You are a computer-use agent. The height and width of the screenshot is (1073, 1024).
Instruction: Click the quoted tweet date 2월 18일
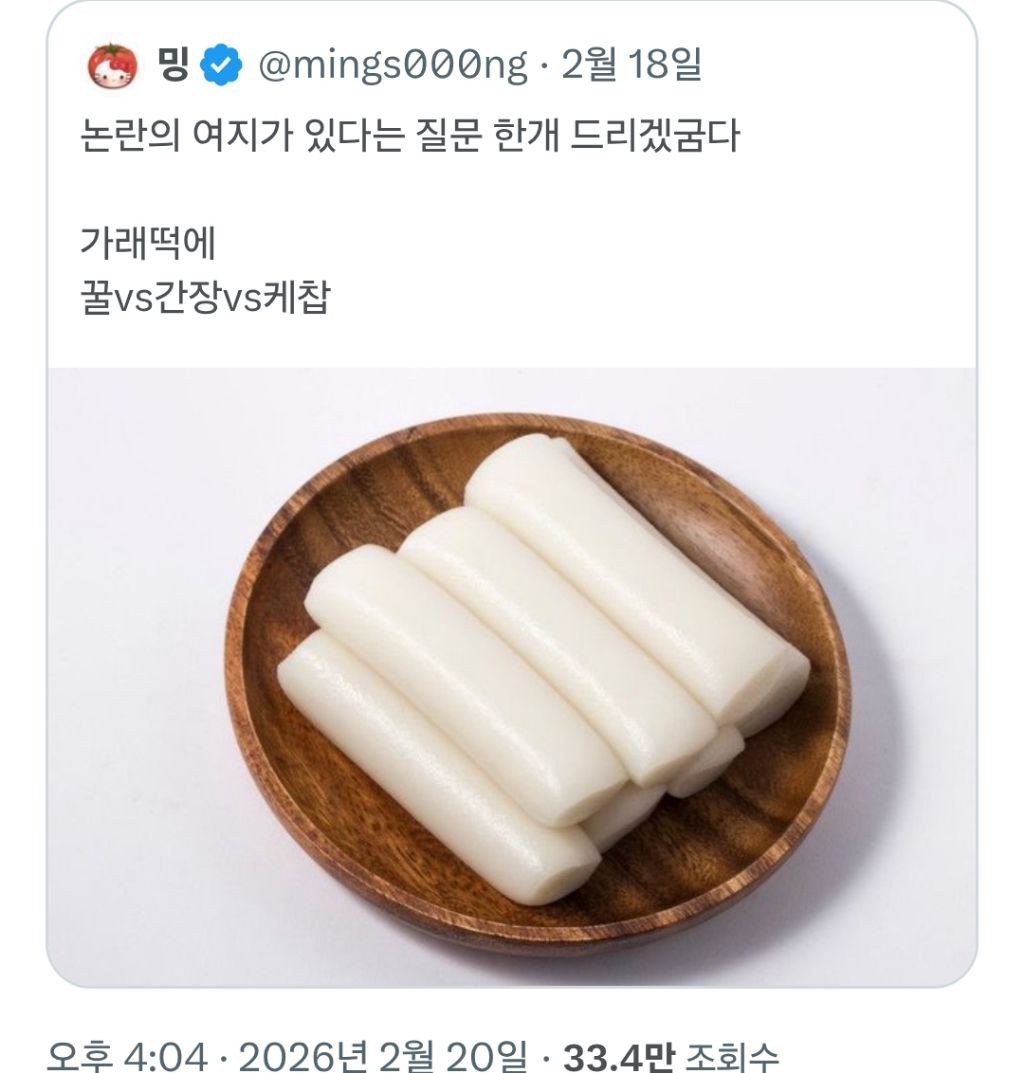tap(631, 67)
